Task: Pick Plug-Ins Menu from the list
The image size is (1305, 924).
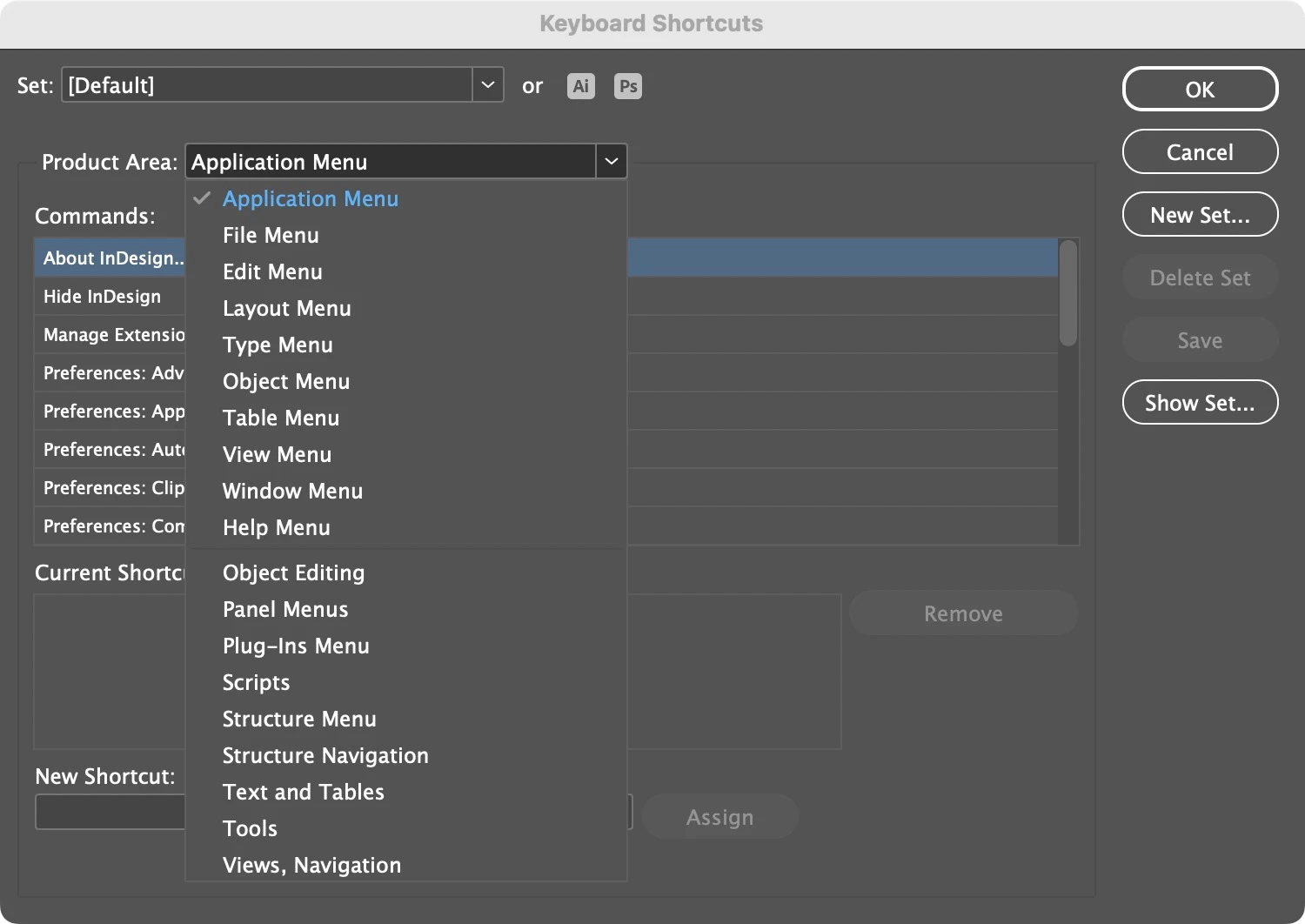Action: [x=406, y=646]
